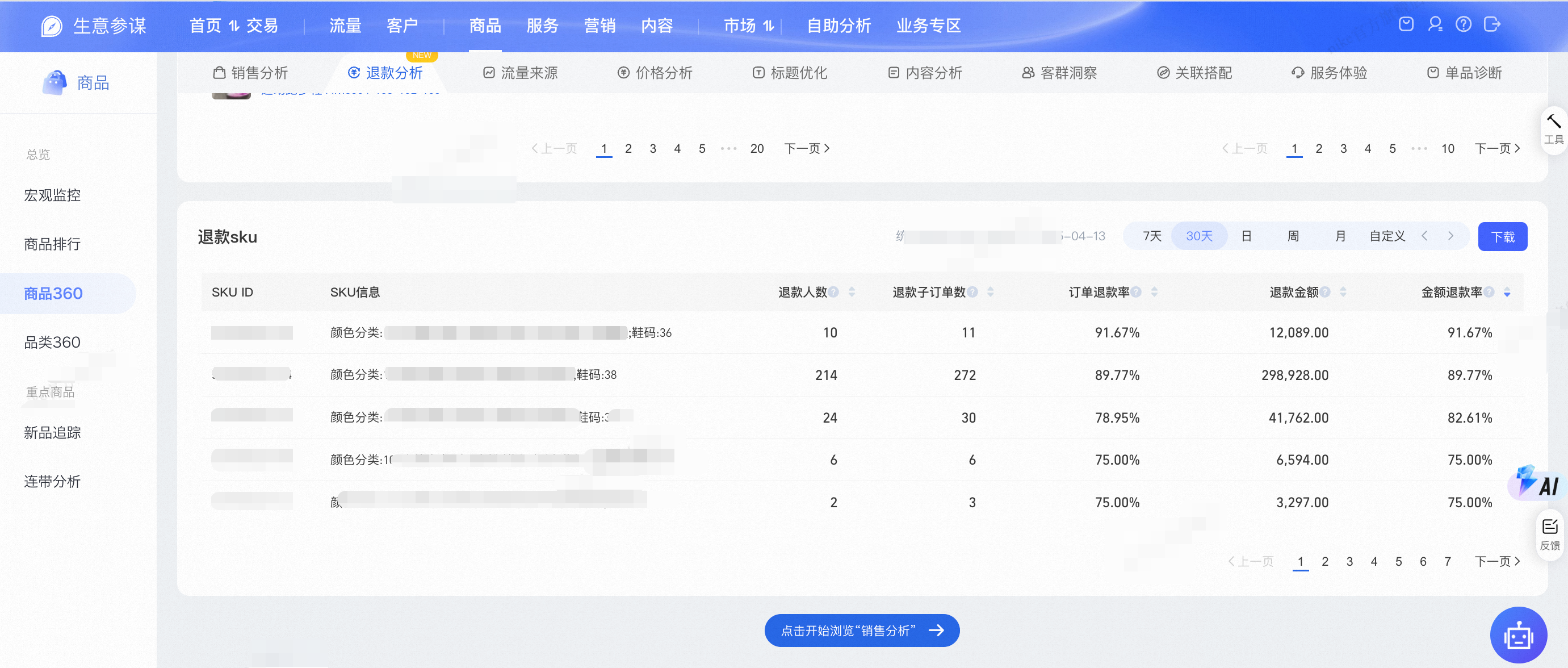
Task: Click the 12,089.00 refund amount cell
Action: (x=1298, y=332)
